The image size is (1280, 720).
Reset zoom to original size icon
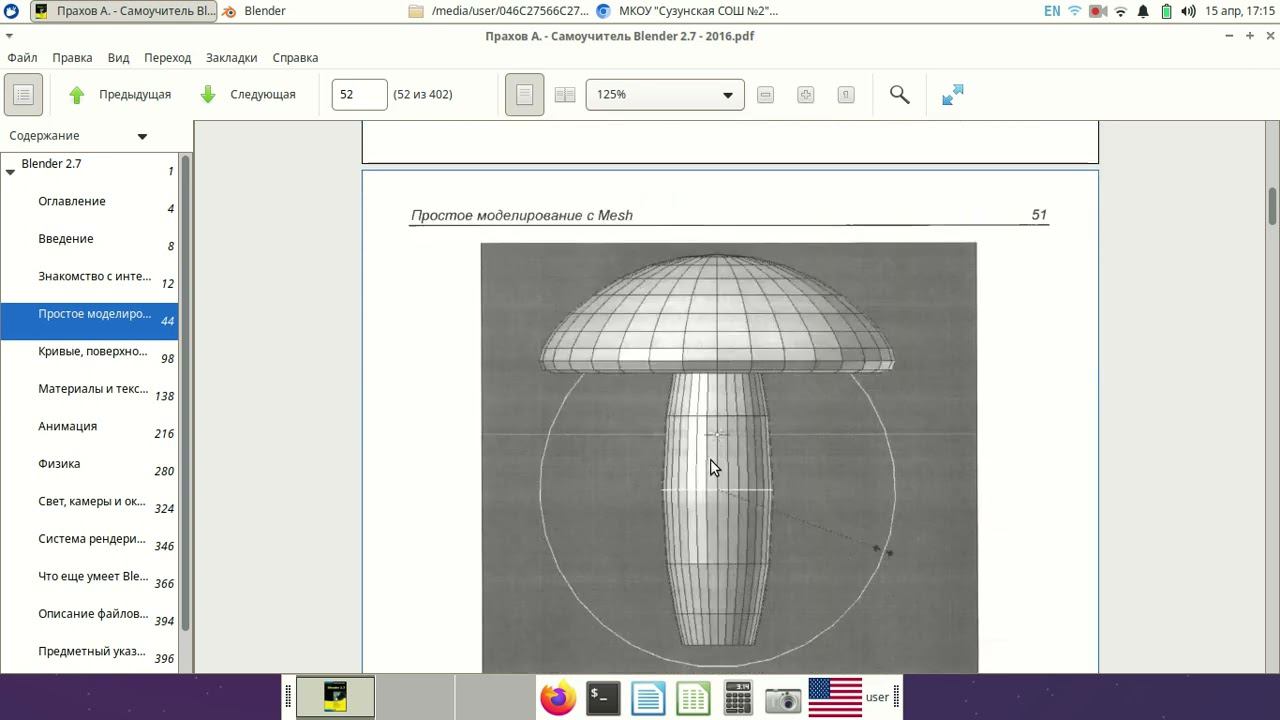846,95
